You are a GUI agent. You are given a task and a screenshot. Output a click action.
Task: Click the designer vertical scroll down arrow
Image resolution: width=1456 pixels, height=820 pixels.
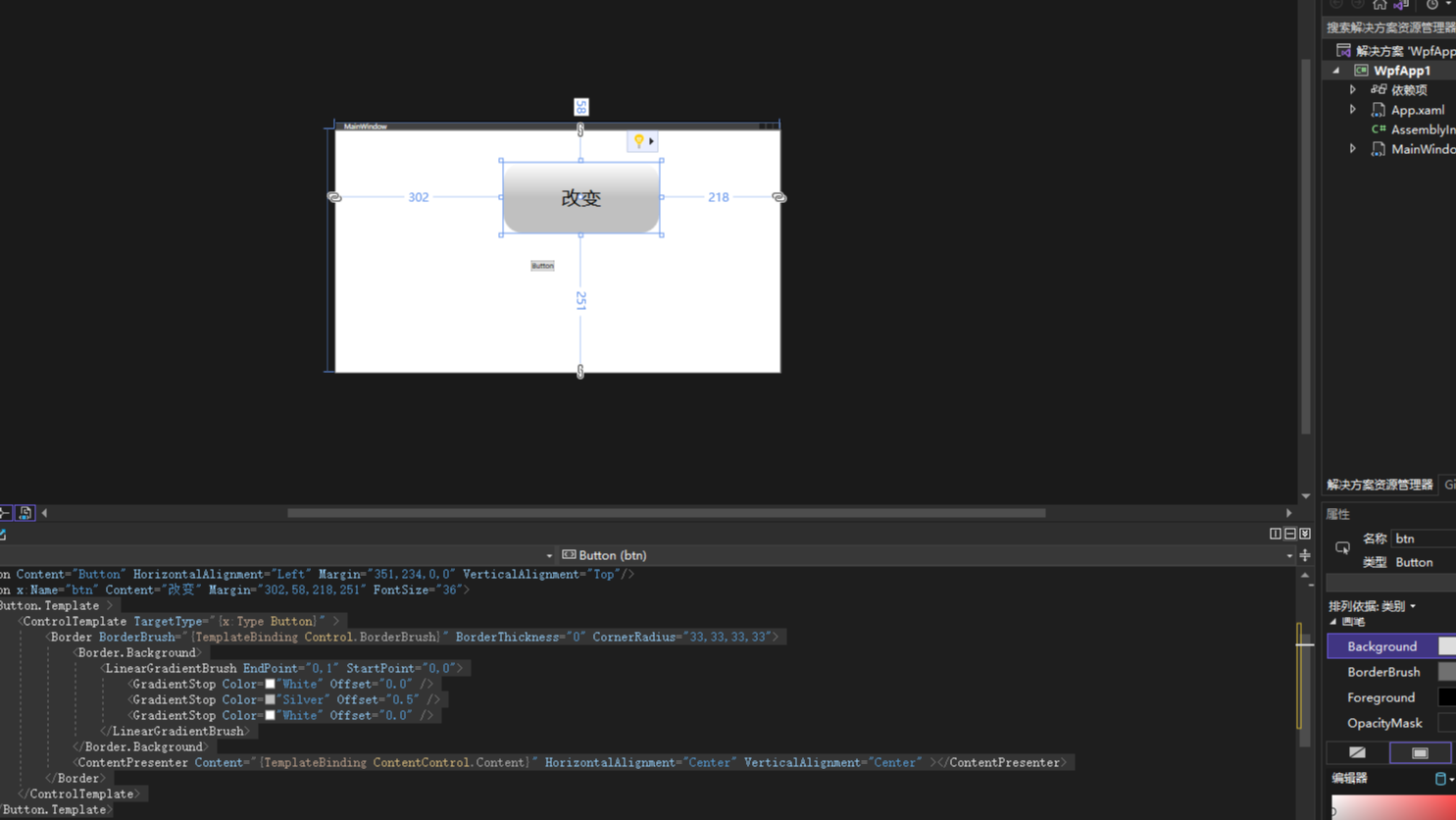tap(1306, 496)
